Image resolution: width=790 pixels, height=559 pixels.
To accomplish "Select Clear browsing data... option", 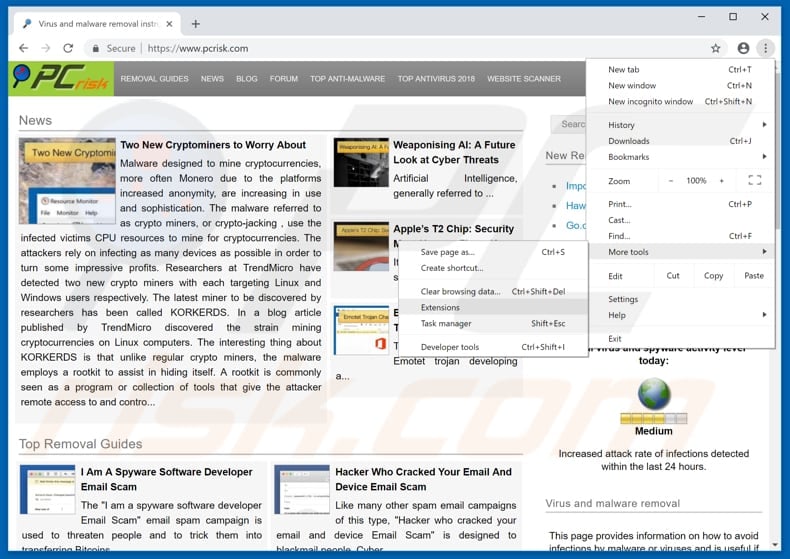I will coord(493,292).
